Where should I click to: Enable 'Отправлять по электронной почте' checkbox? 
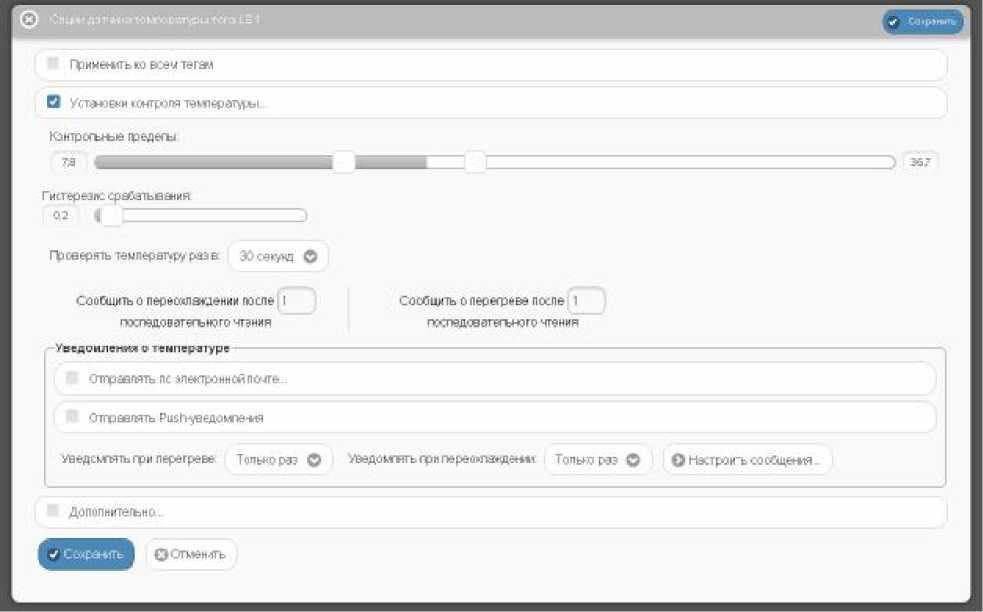click(x=72, y=377)
